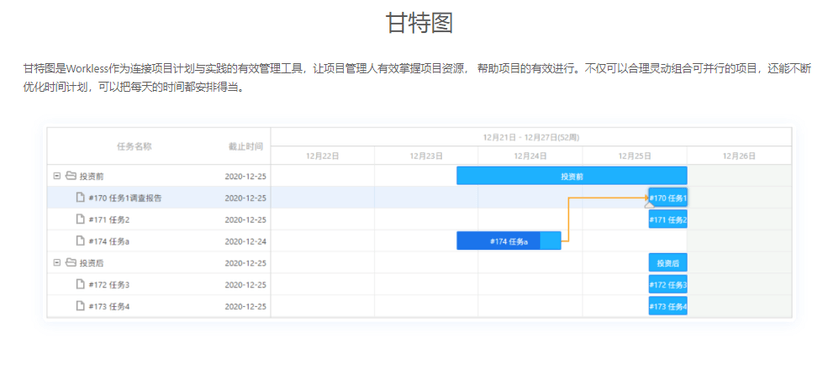
Task: Collapse the 投资前 group with minus box
Action: point(57,176)
